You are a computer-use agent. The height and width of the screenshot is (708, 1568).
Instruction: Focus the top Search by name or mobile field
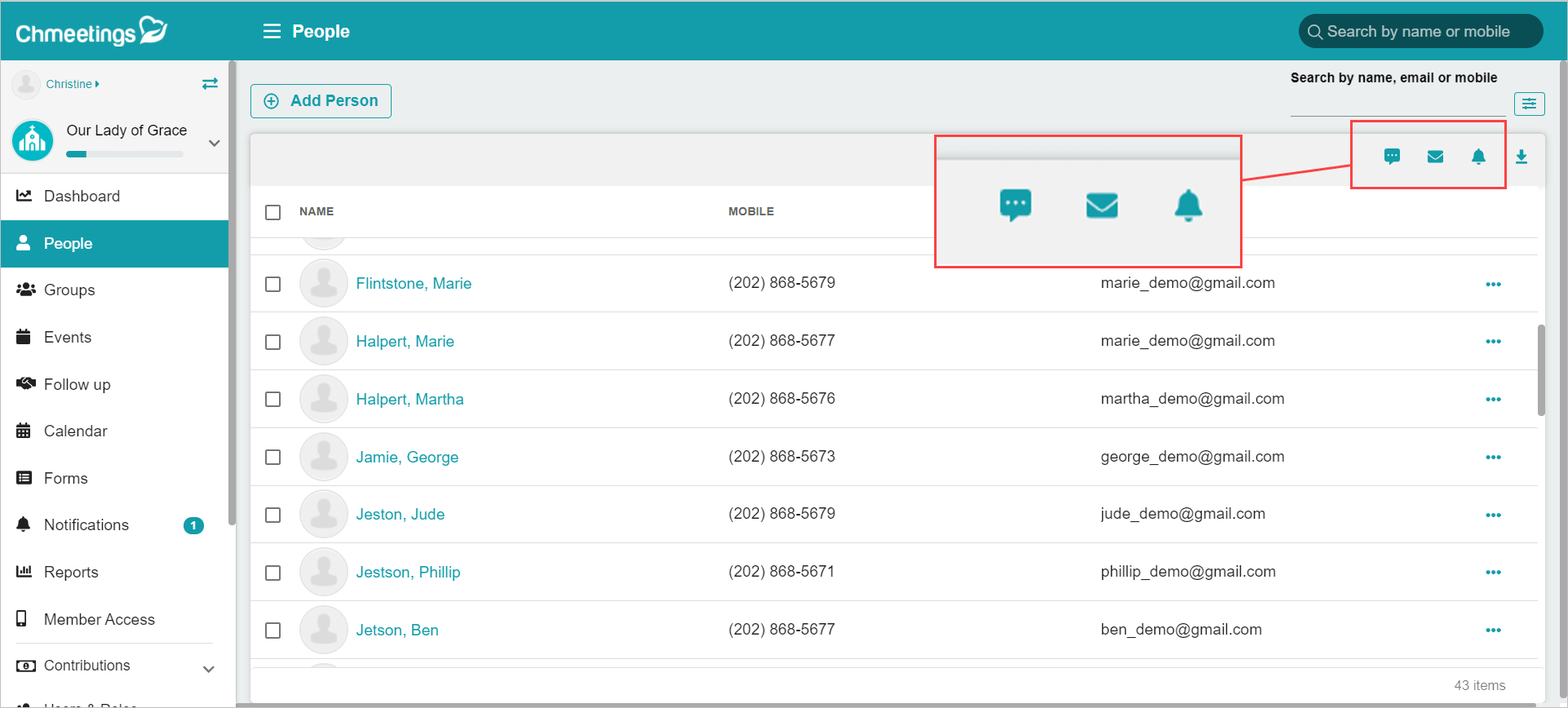tap(1420, 32)
